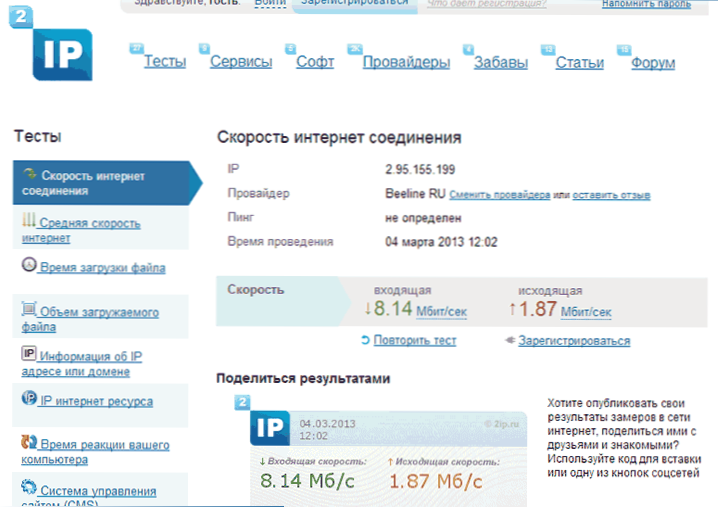Click outgoing Мбит/сек unit link
The width and height of the screenshot is (718, 507).
(586, 312)
